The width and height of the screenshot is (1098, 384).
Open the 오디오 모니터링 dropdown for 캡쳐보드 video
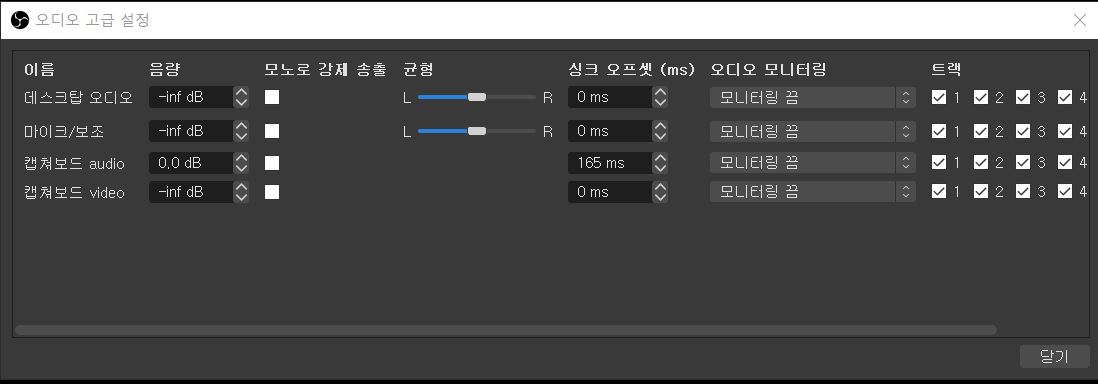[812, 192]
